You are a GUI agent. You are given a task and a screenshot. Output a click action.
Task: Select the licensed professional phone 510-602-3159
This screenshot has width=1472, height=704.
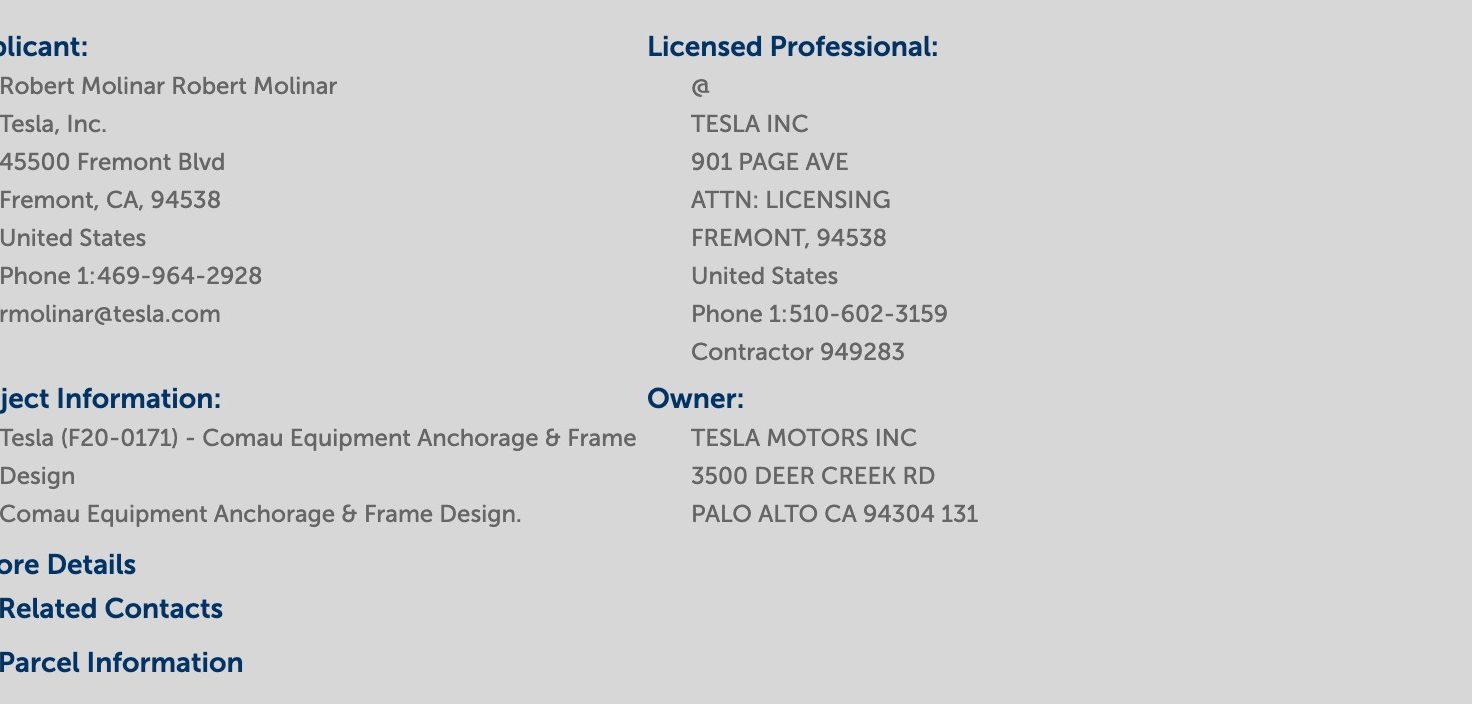[868, 314]
